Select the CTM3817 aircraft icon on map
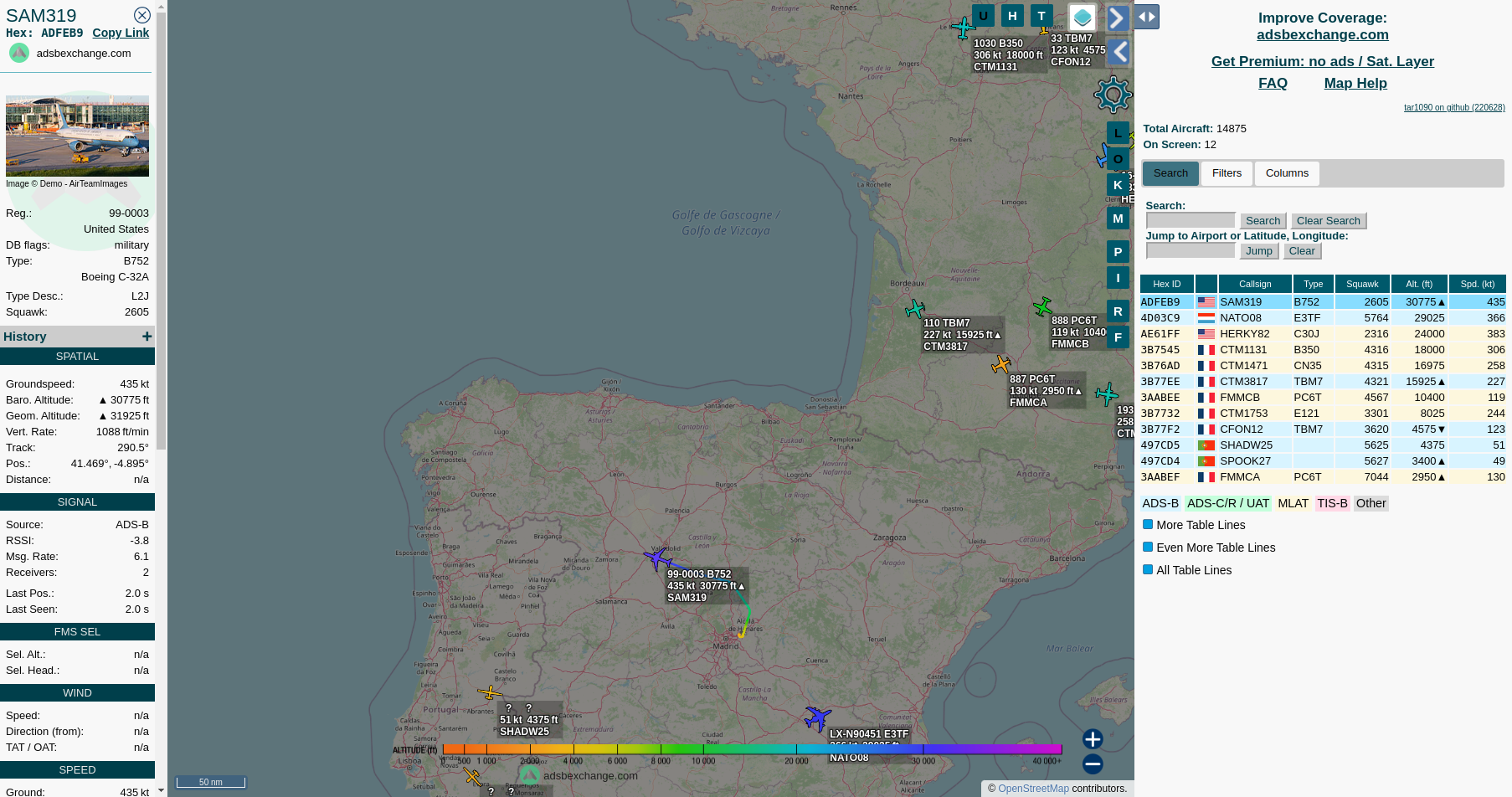The width and height of the screenshot is (1512, 797). coord(915,309)
